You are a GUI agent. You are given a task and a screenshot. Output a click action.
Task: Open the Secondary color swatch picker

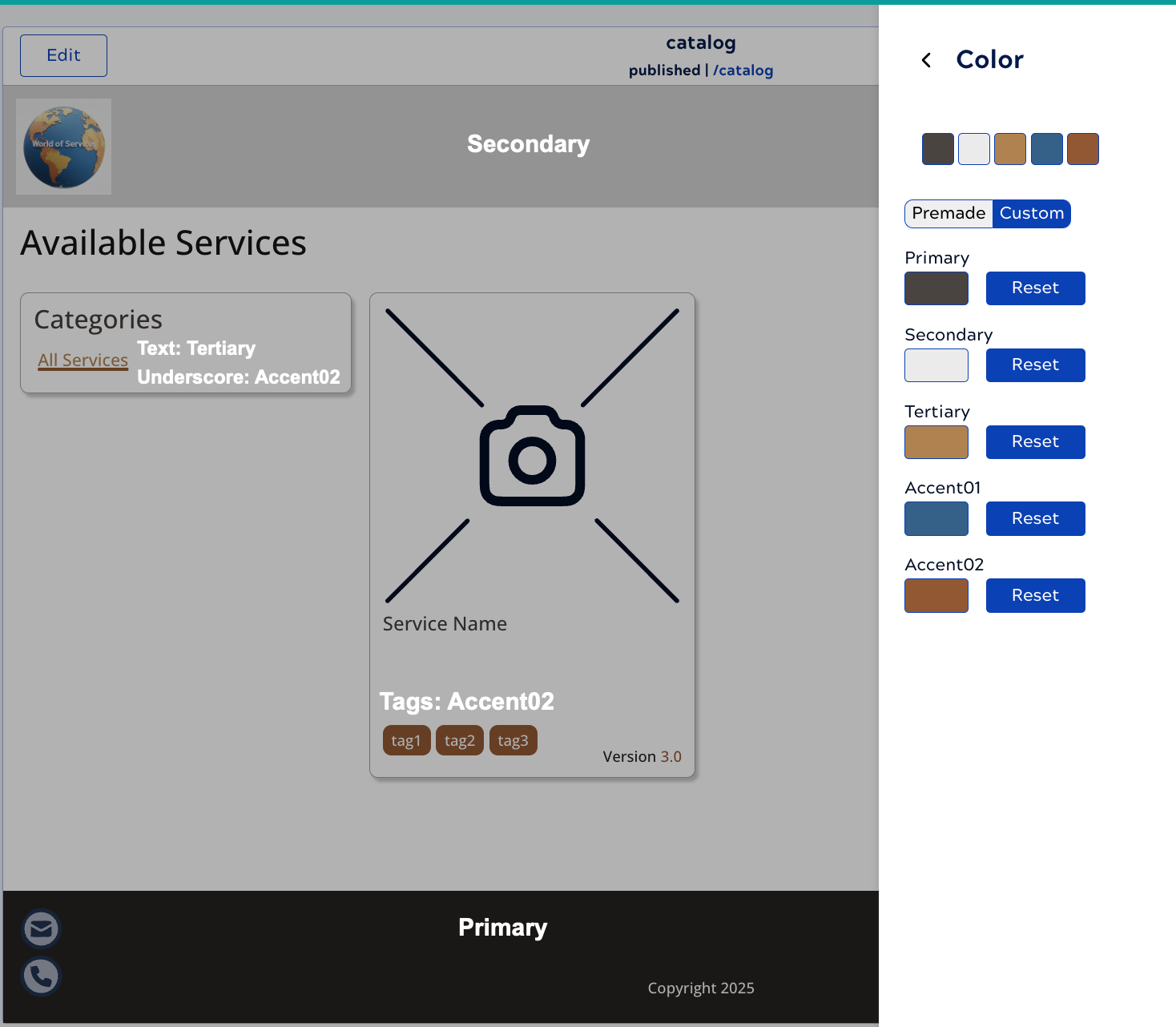point(936,365)
